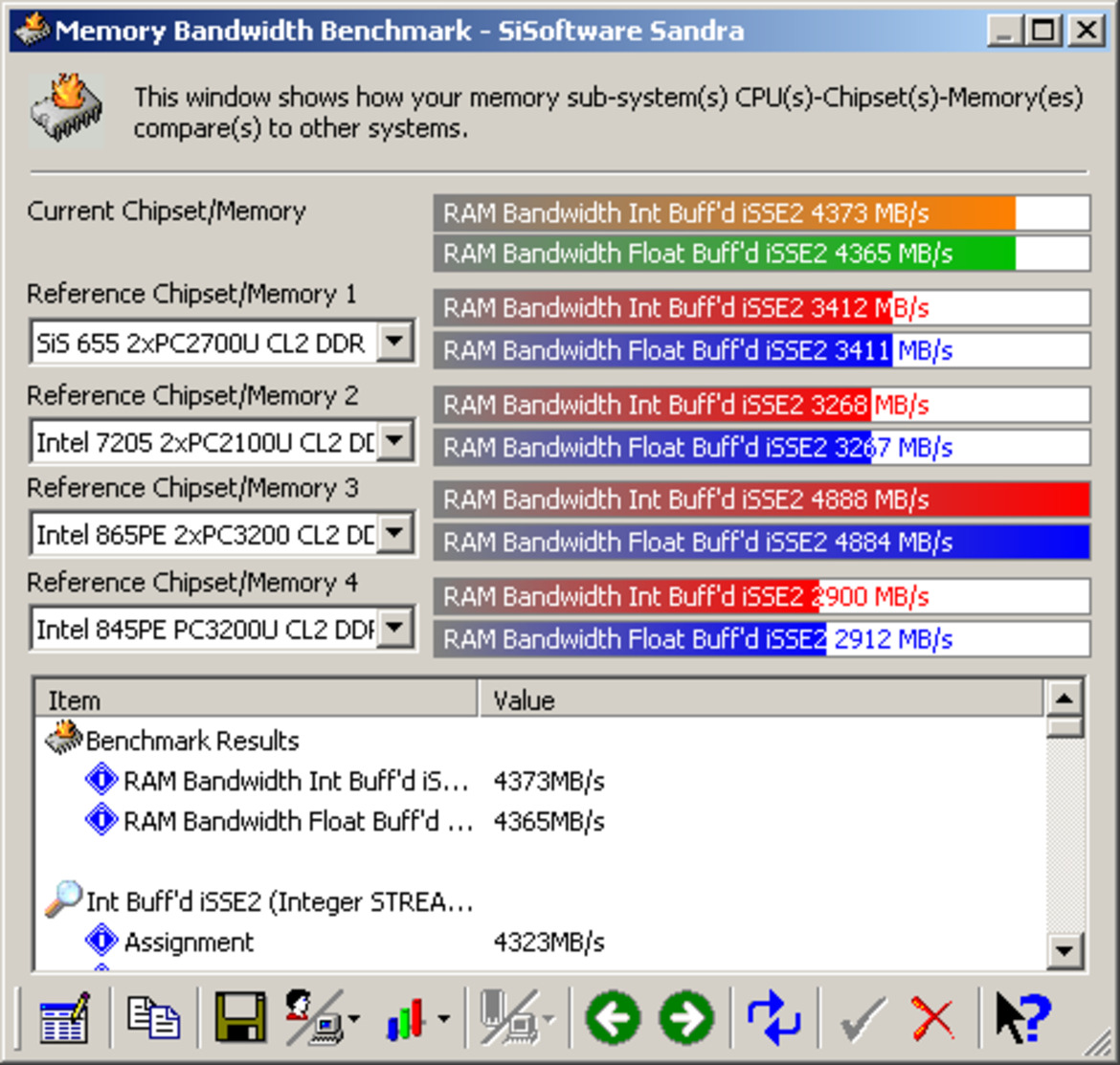Go forward with the green right arrow
Image resolution: width=1120 pixels, height=1065 pixels.
[687, 1018]
